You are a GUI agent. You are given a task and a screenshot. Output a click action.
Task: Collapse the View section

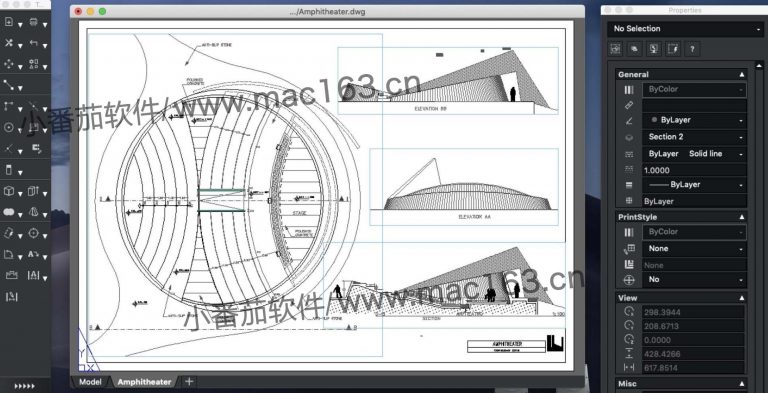tap(742, 298)
